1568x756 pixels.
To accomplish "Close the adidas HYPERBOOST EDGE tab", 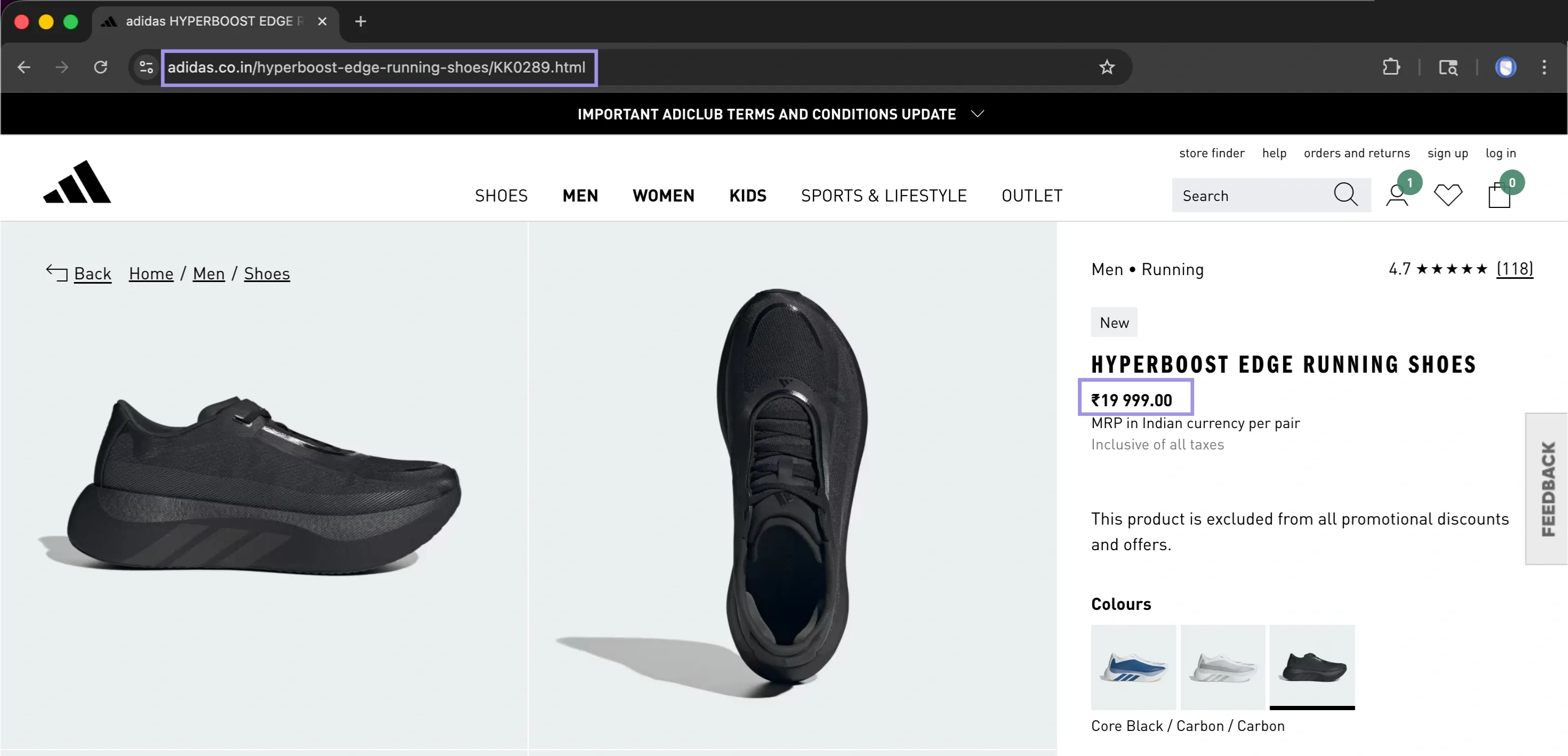I will pos(322,21).
